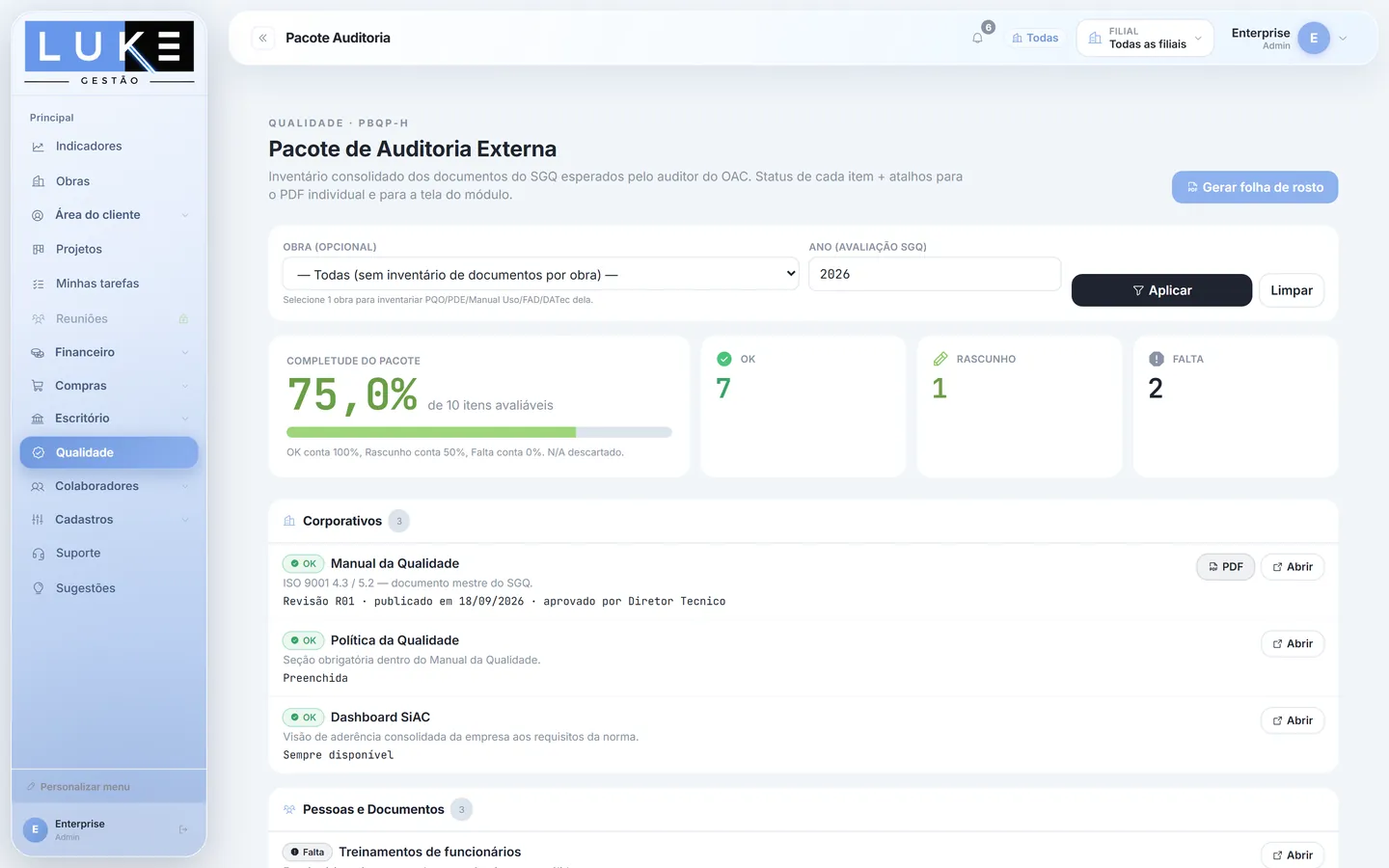Click the Projetos sidebar icon
This screenshot has height=868, width=1389.
[x=39, y=250]
